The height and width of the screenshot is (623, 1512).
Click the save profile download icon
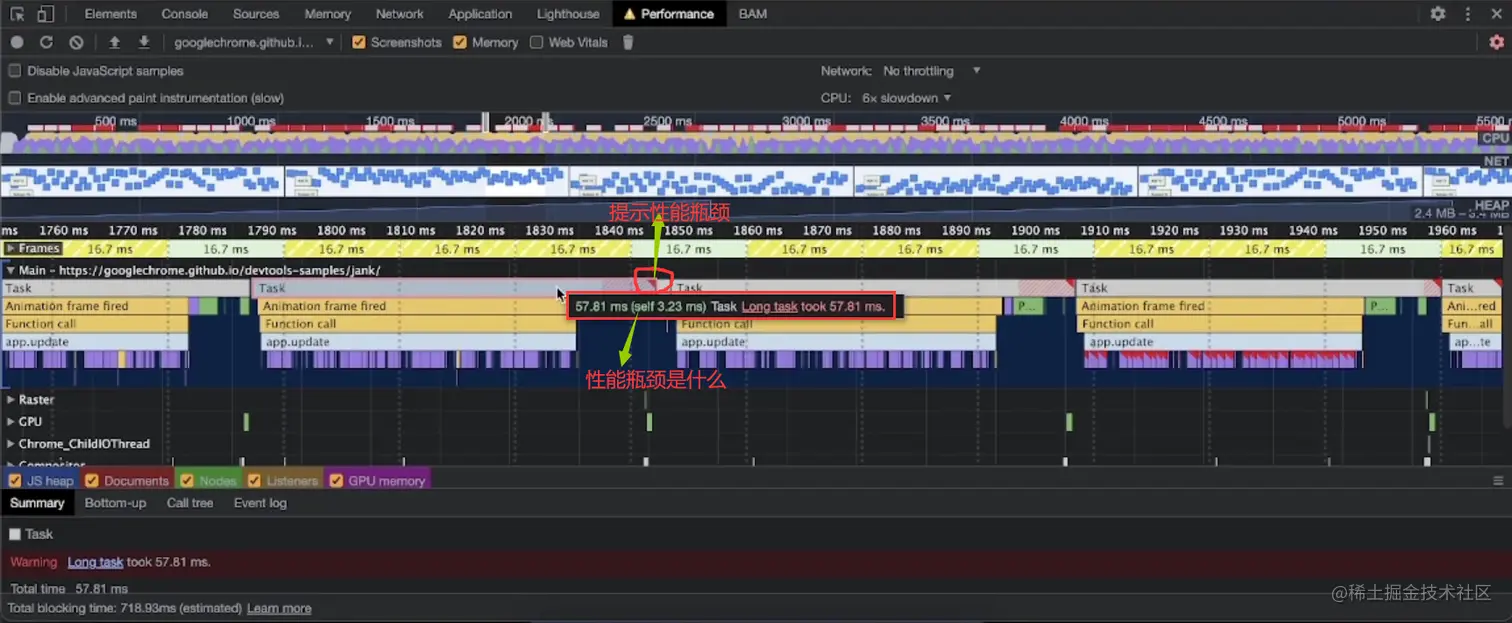pyautogui.click(x=144, y=42)
